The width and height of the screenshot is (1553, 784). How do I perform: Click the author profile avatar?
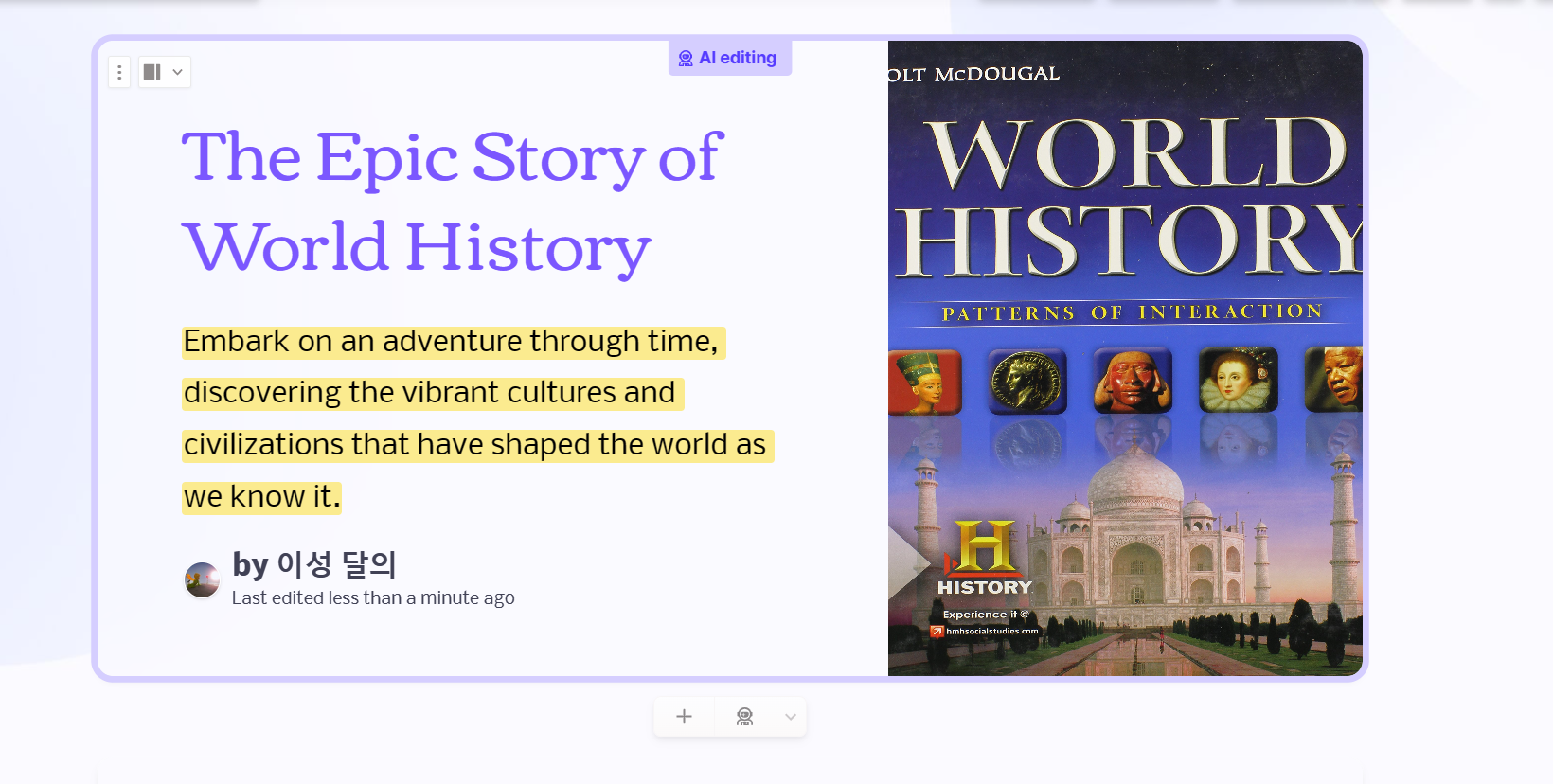coord(202,580)
